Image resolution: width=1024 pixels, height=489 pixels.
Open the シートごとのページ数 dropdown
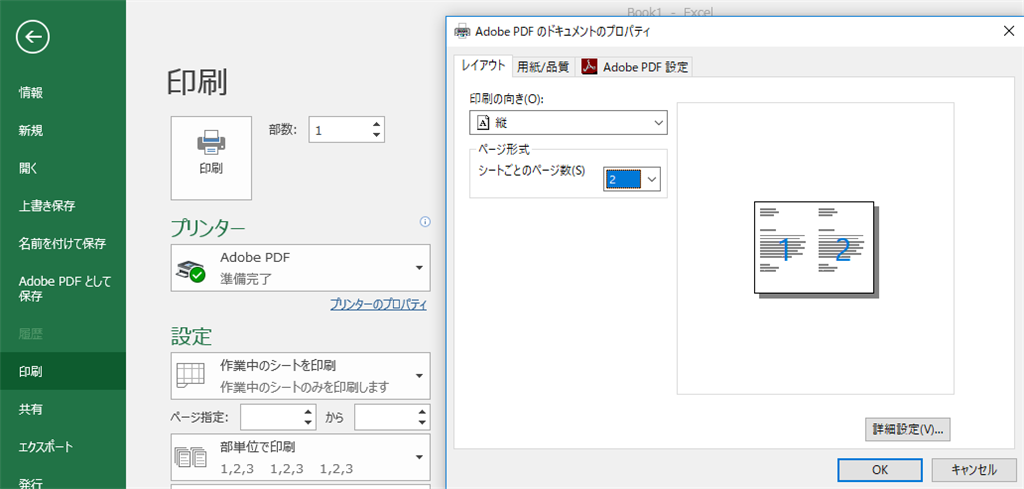pyautogui.click(x=632, y=179)
